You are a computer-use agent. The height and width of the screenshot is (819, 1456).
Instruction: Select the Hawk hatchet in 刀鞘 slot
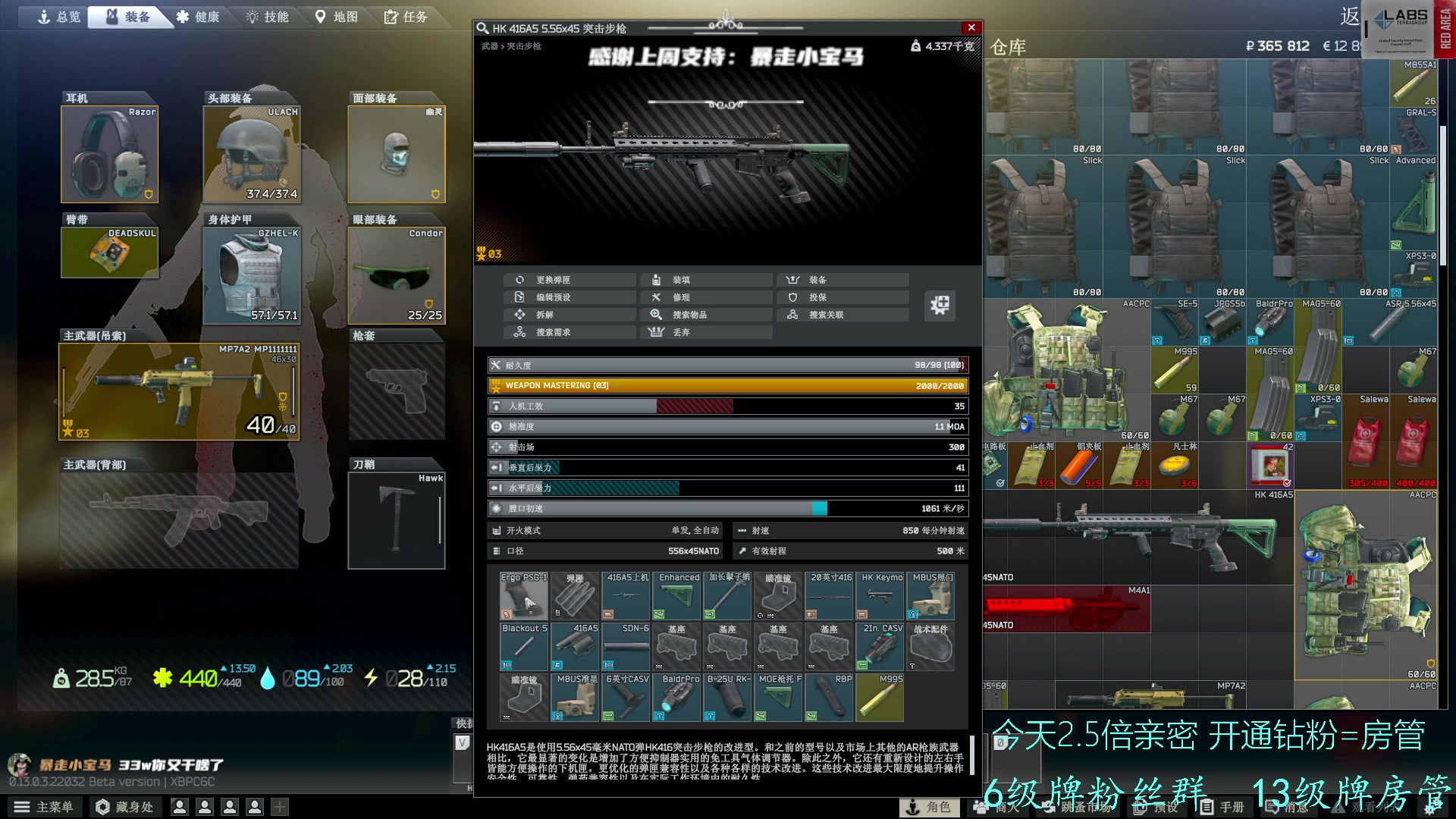[397, 520]
